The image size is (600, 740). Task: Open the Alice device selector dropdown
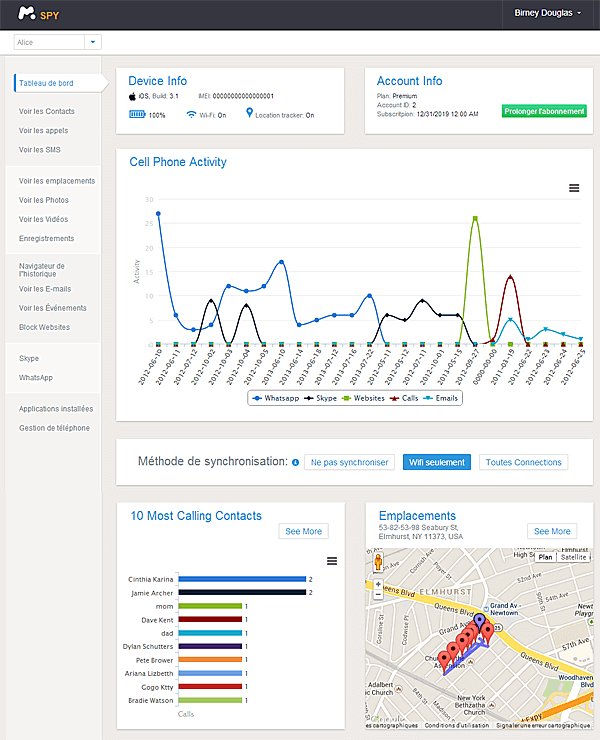click(x=93, y=42)
